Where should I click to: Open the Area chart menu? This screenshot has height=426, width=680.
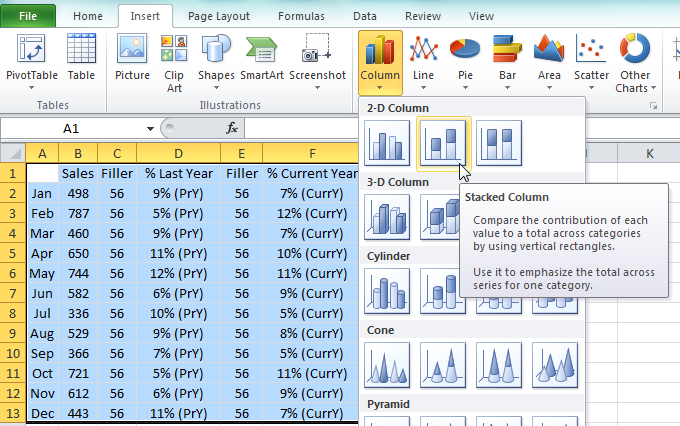(549, 62)
